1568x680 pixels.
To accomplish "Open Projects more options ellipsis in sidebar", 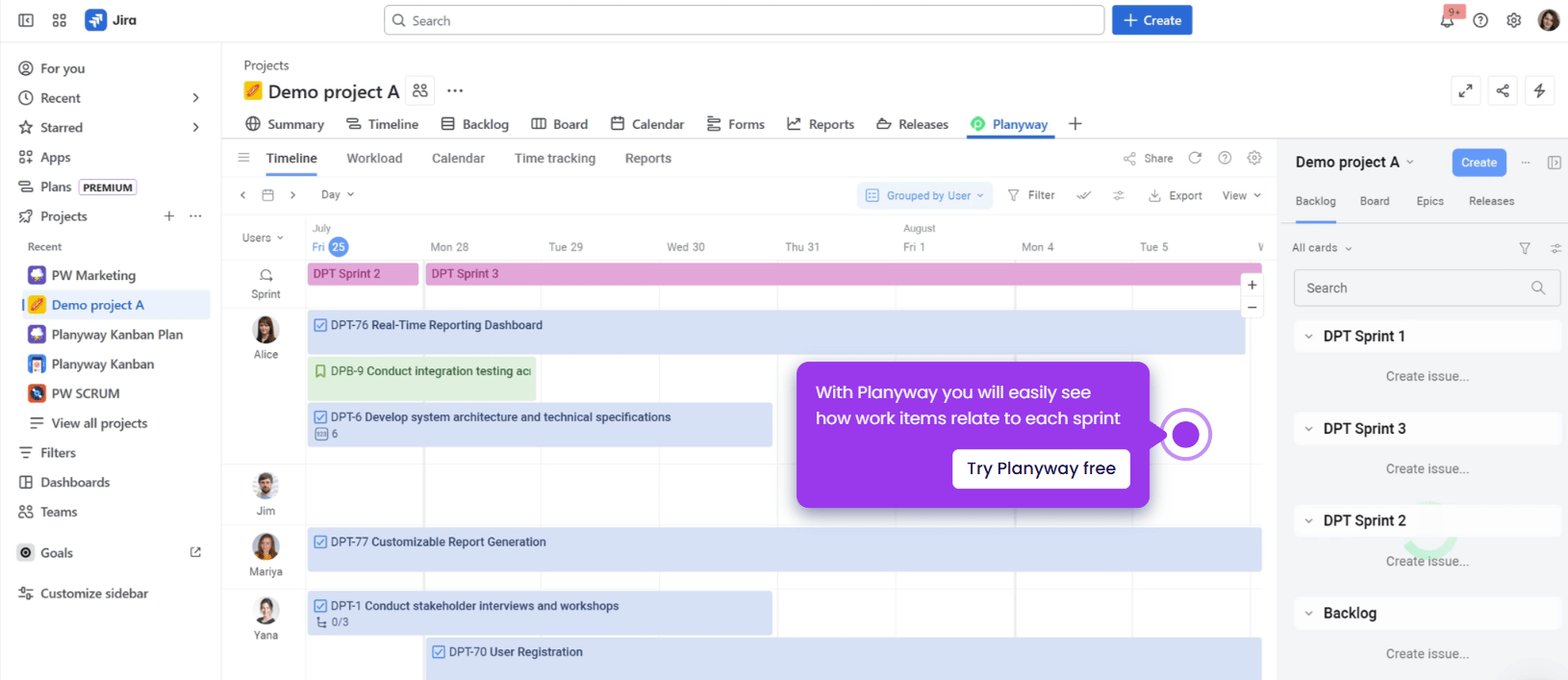I will click(x=195, y=216).
